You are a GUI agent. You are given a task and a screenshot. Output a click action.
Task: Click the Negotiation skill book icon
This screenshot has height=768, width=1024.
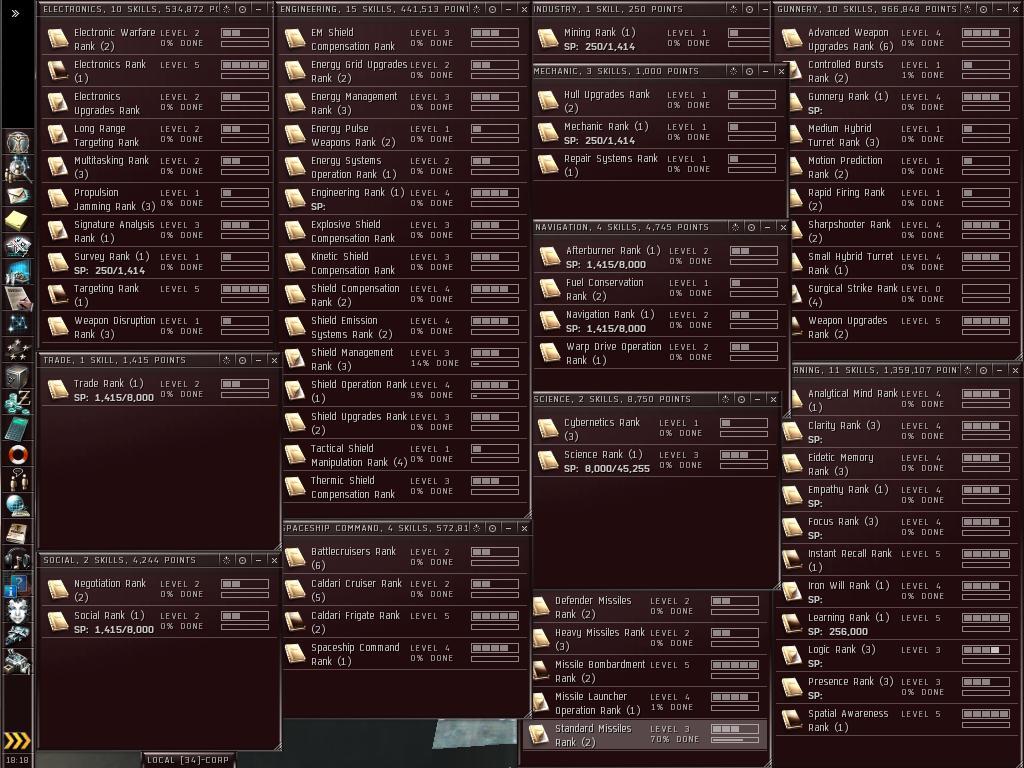coord(58,590)
